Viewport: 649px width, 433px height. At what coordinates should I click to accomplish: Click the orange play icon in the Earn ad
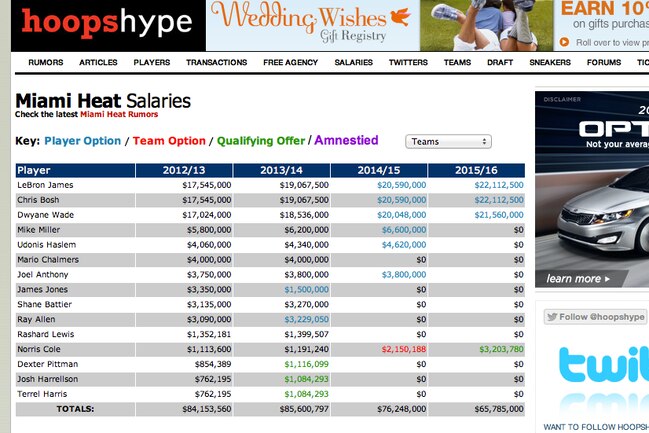point(564,42)
